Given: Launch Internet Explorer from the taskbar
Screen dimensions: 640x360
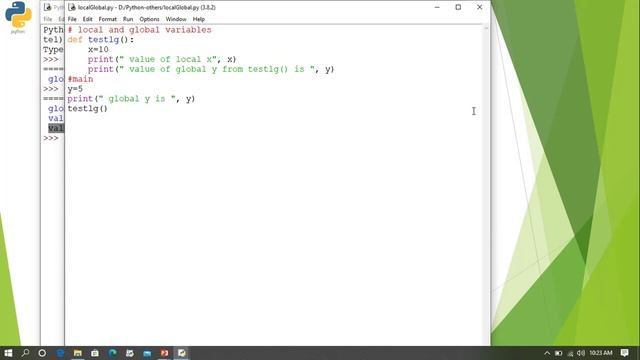Looking at the screenshot, I should pos(60,353).
